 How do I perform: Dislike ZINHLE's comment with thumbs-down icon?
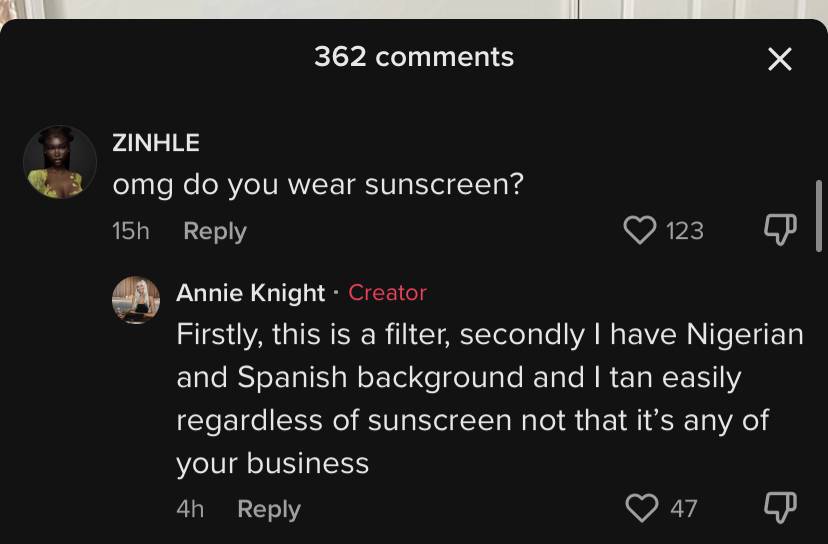(x=780, y=229)
